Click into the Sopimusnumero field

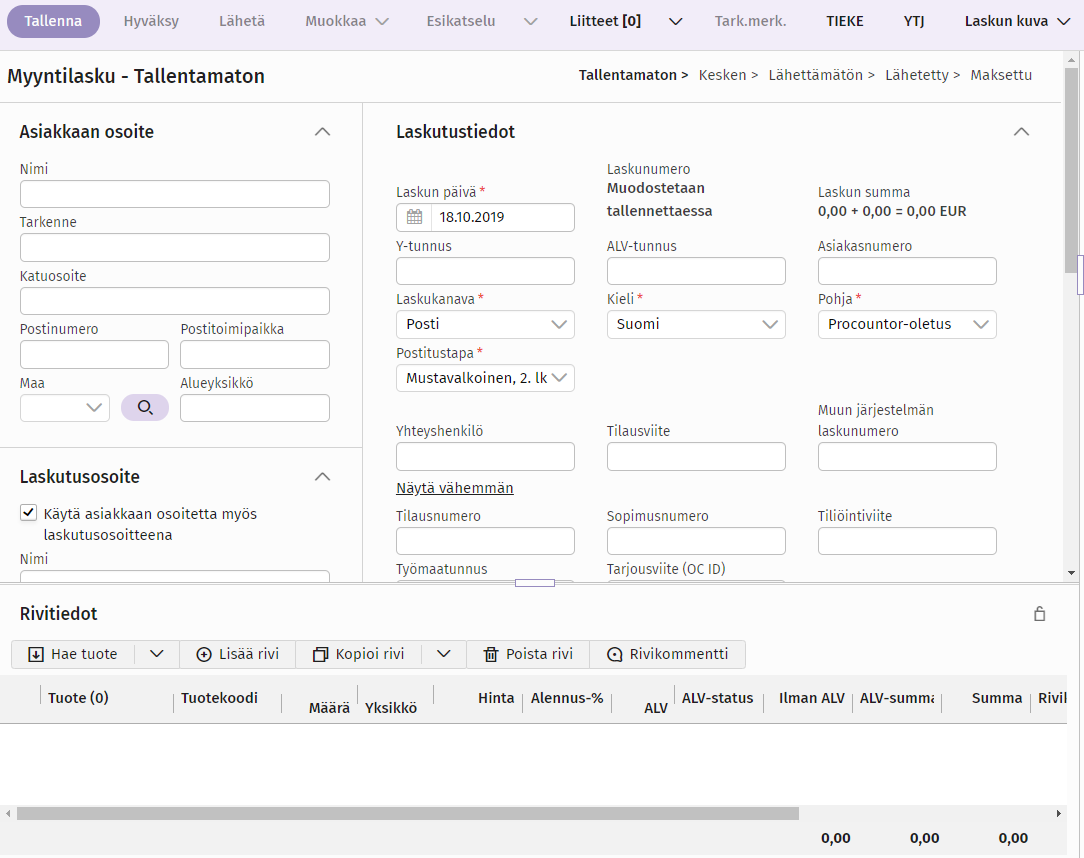pyautogui.click(x=696, y=541)
